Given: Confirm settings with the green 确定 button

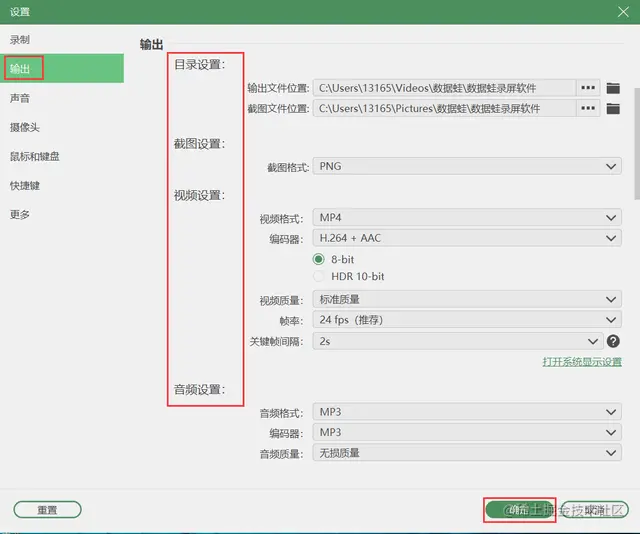Looking at the screenshot, I should tap(520, 510).
